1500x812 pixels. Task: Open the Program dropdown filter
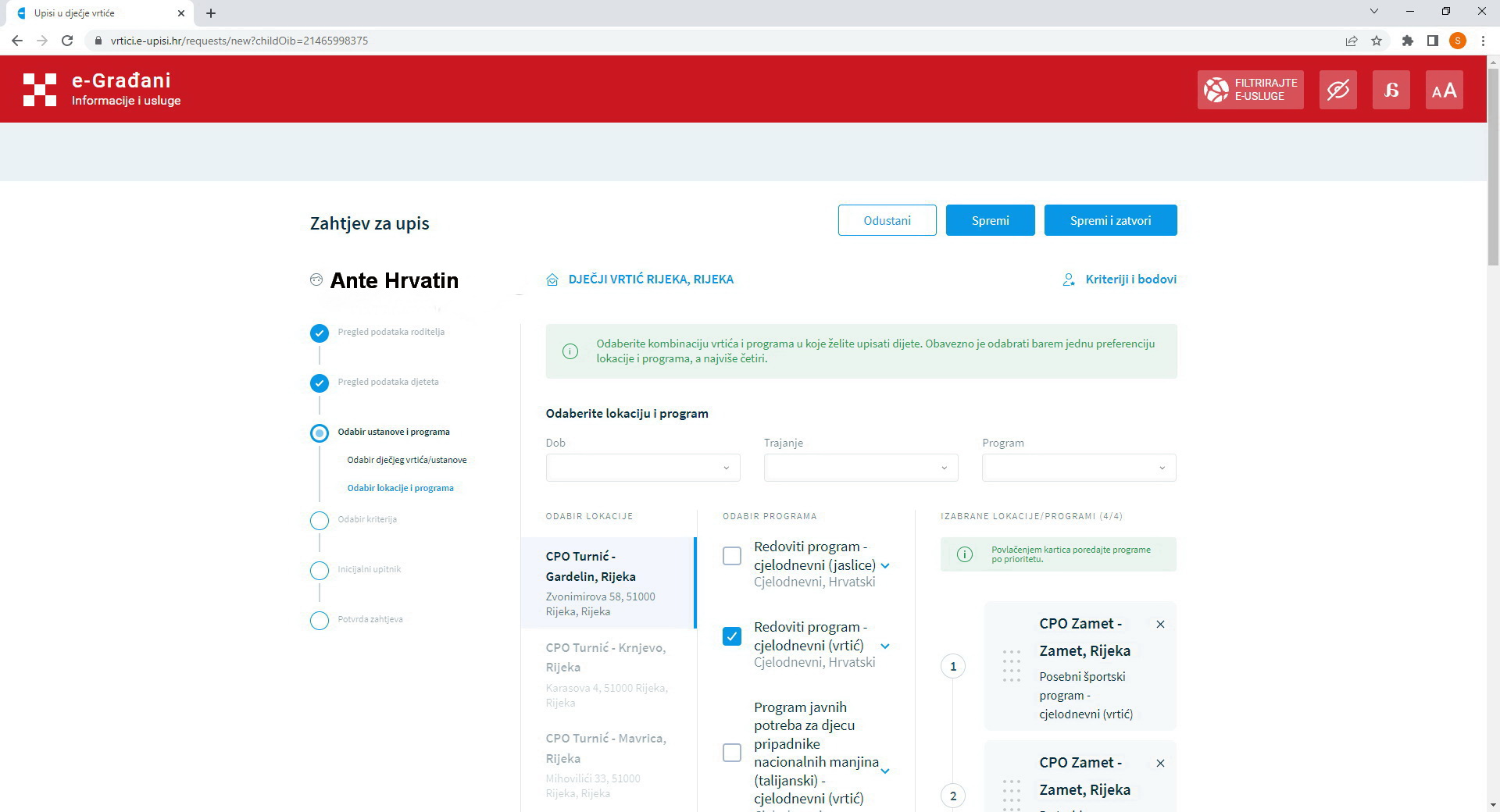(x=1078, y=468)
